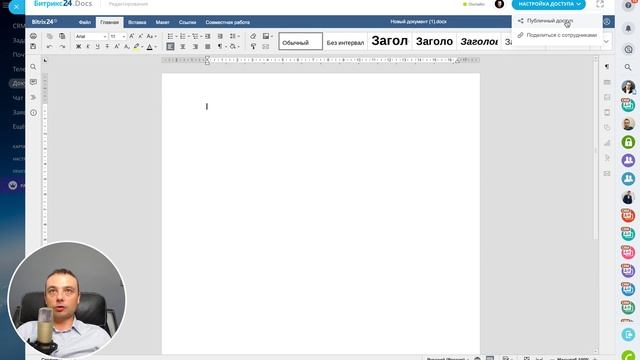Open the Bitrix24 help question icon
Image resolution: width=640 pixels, height=360 pixels.
click(x=628, y=5)
